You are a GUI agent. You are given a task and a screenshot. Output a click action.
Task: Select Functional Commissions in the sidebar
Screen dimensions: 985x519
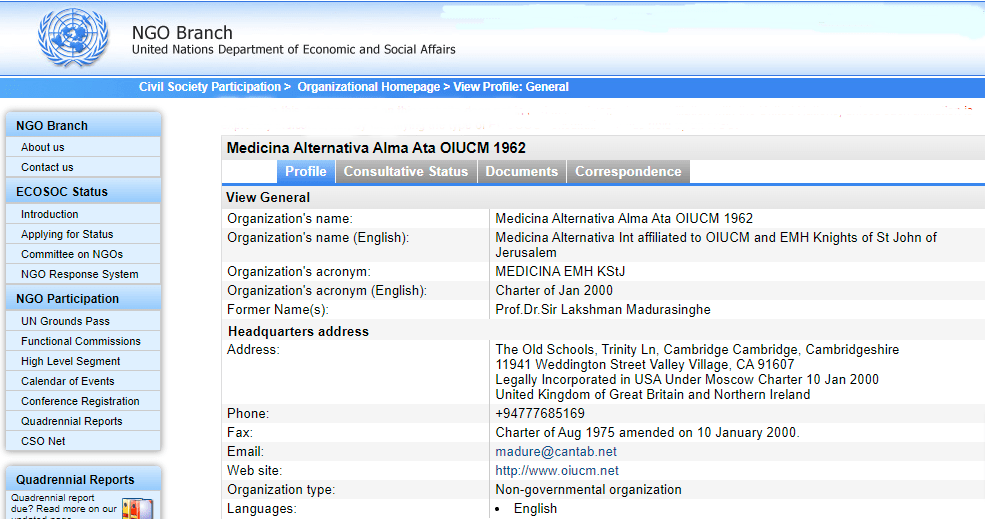81,341
